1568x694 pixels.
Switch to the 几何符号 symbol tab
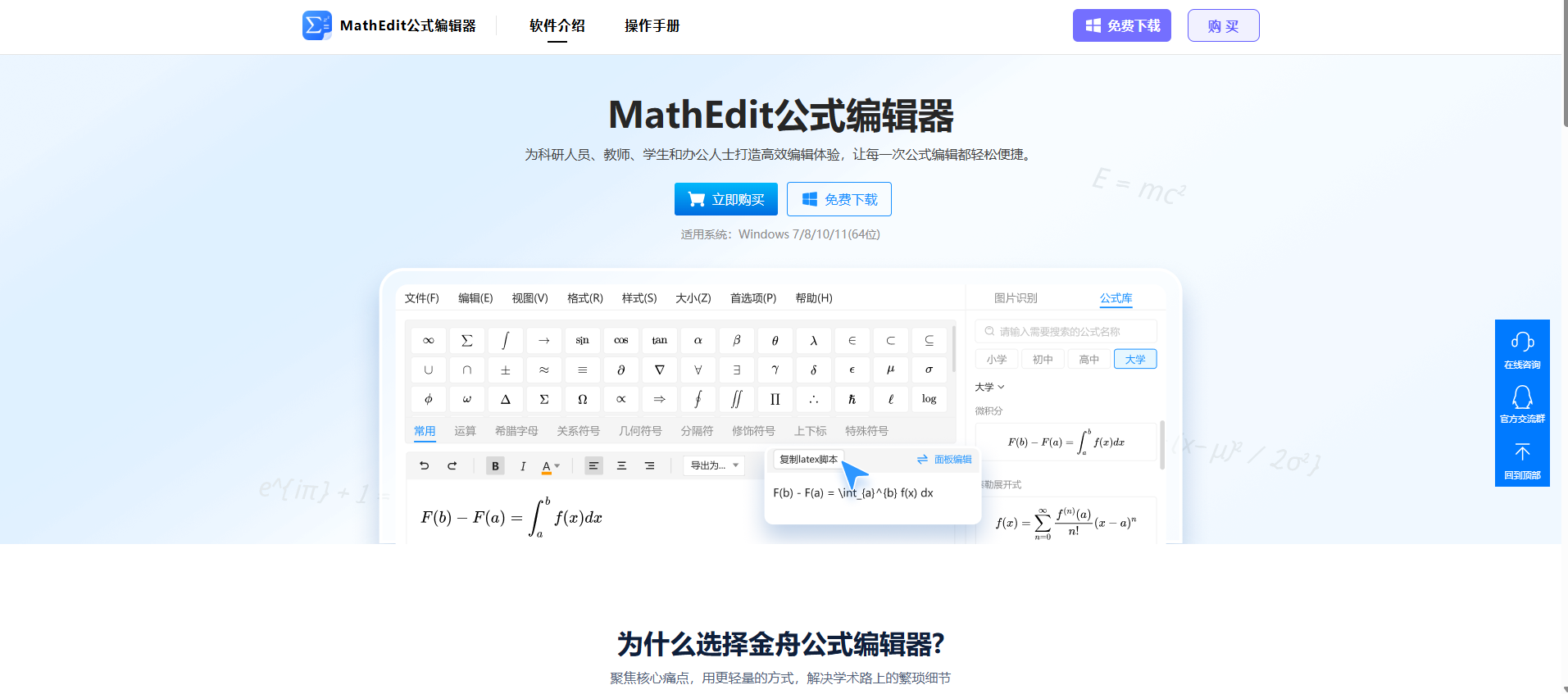click(x=640, y=431)
